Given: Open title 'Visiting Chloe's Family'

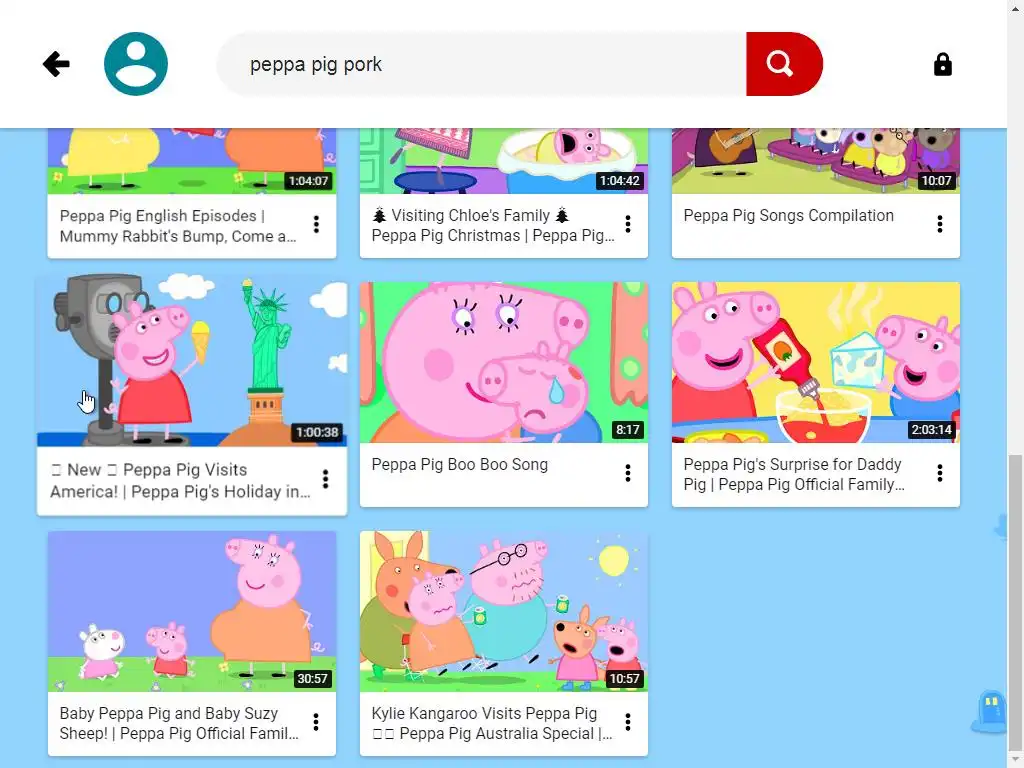Looking at the screenshot, I should (x=493, y=225).
